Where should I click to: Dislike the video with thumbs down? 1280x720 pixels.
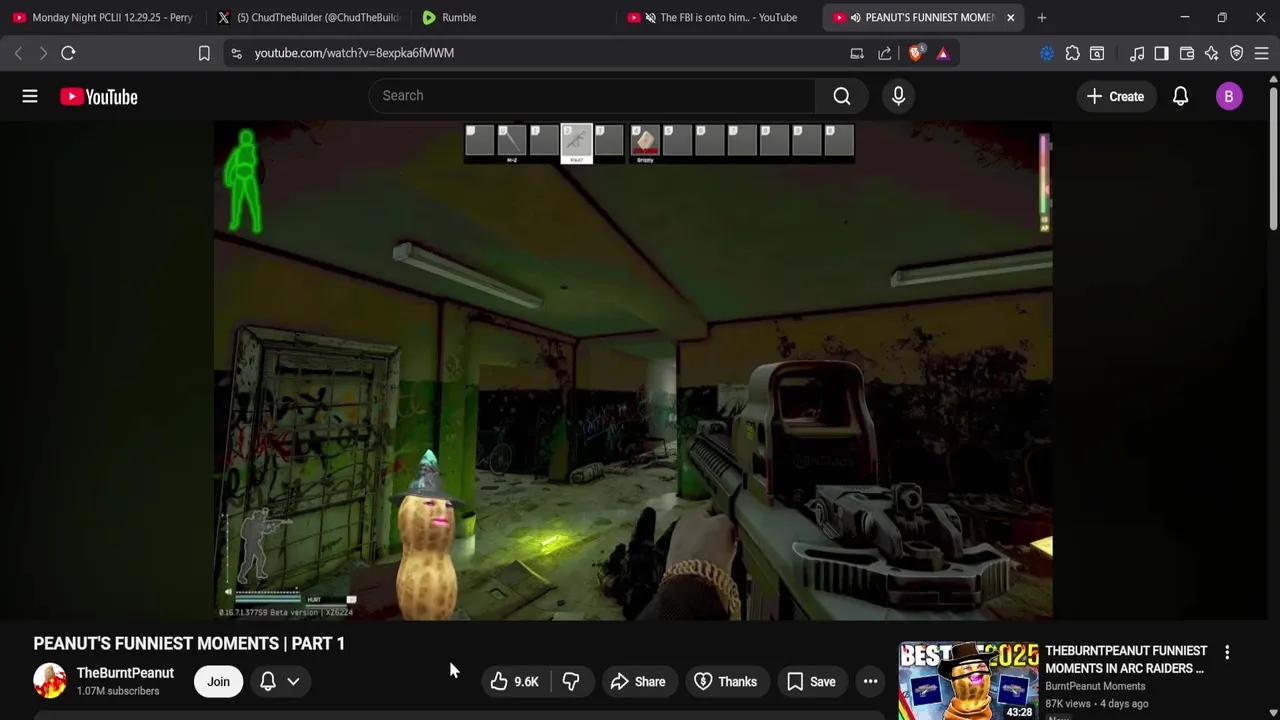click(x=571, y=681)
